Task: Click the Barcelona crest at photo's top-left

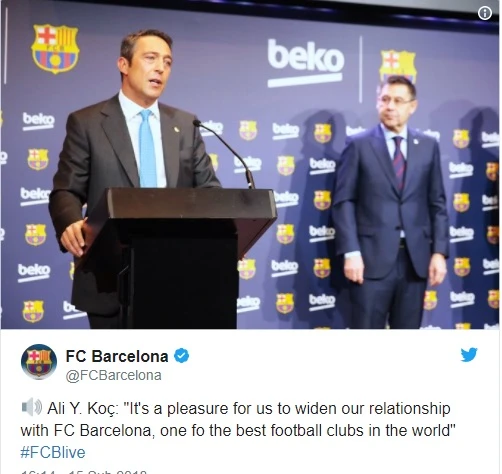Action: (55, 48)
